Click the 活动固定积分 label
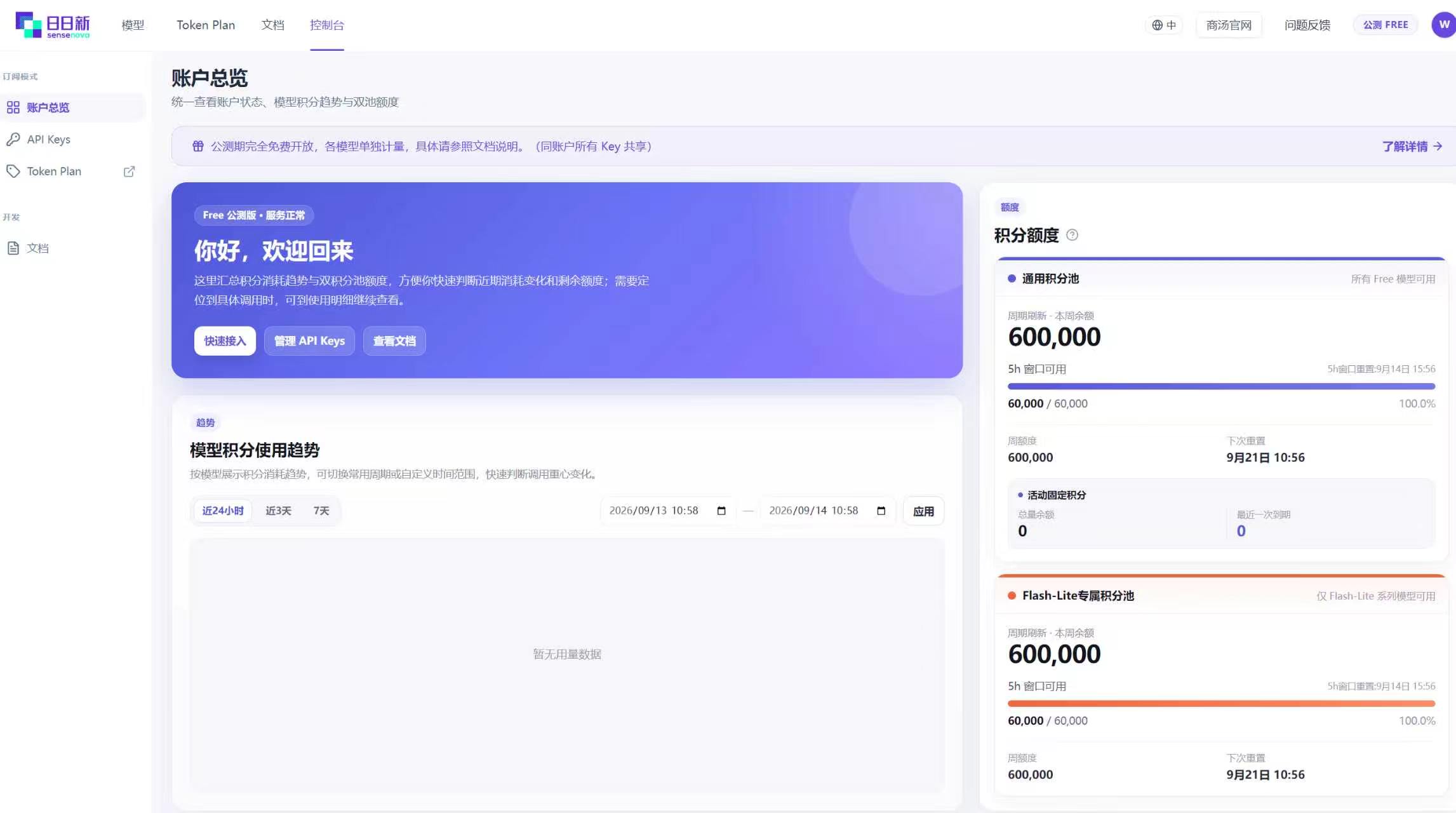The width and height of the screenshot is (1456, 813). [x=1057, y=495]
